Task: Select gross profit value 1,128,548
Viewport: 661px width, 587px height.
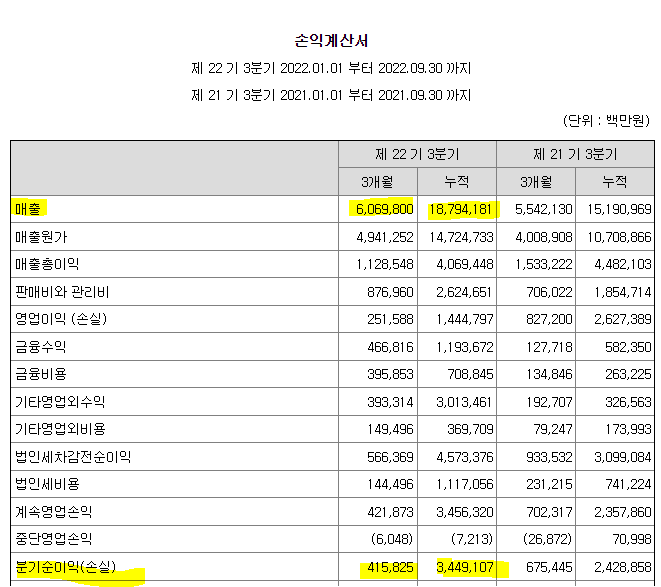Action: [384, 264]
